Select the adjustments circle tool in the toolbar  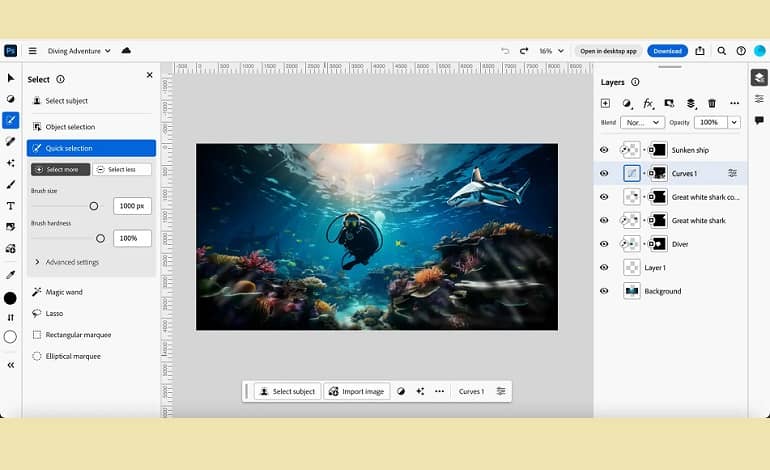coord(10,99)
